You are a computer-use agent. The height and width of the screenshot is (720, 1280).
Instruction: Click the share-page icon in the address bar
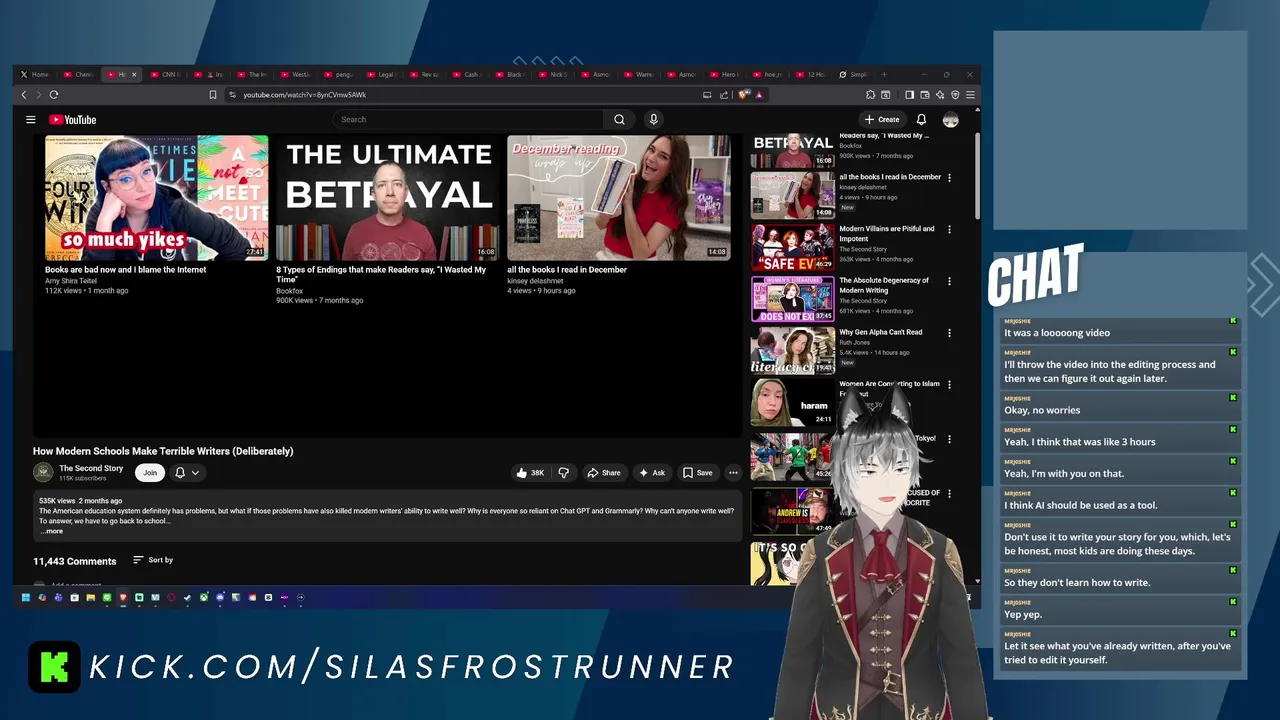[723, 95]
